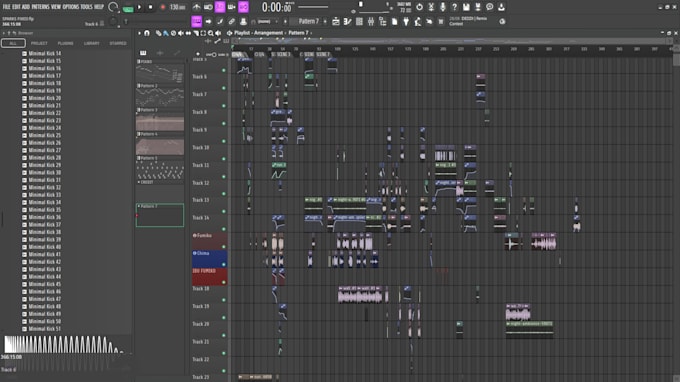
Task: Mute Track 6 using its green dot
Action: (x=224, y=88)
